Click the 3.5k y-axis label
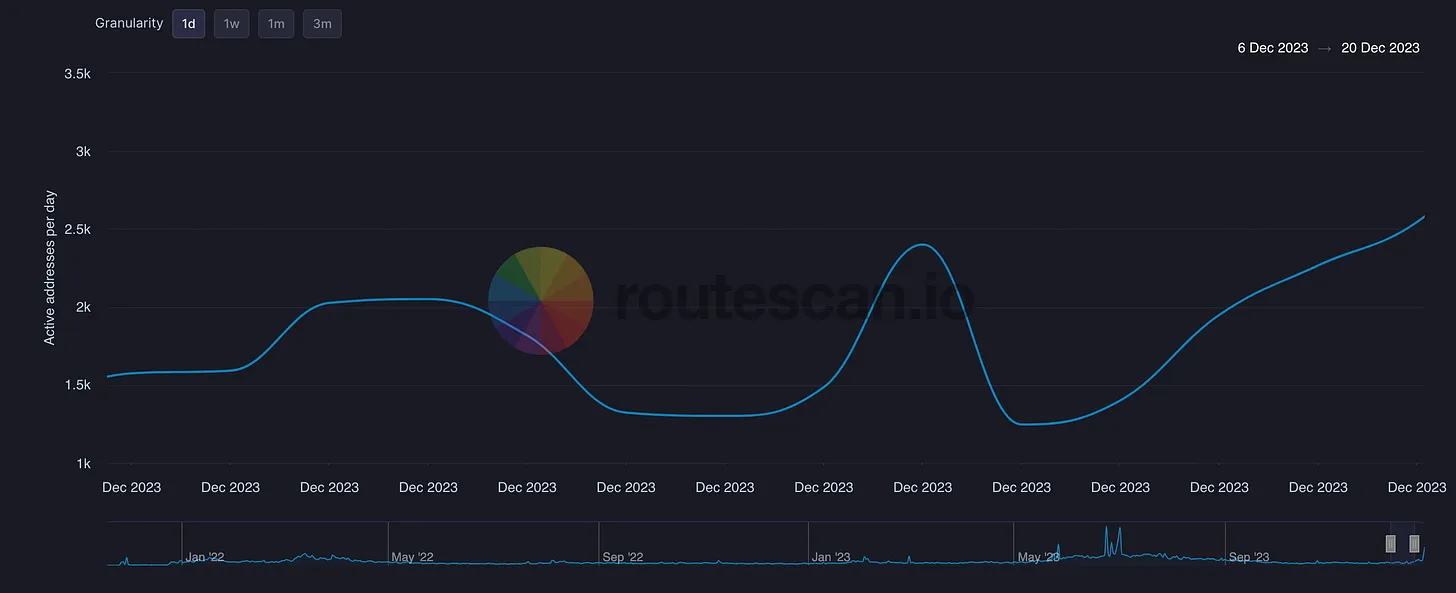The width and height of the screenshot is (1456, 593). [x=78, y=73]
